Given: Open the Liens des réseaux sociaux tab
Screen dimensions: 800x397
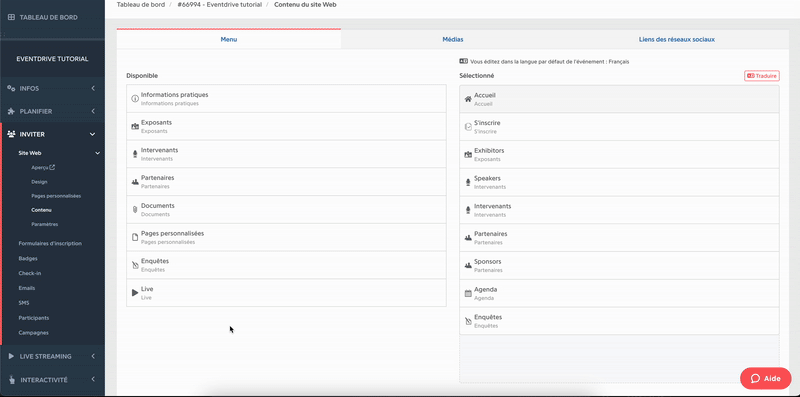Looking at the screenshot, I should (x=677, y=39).
